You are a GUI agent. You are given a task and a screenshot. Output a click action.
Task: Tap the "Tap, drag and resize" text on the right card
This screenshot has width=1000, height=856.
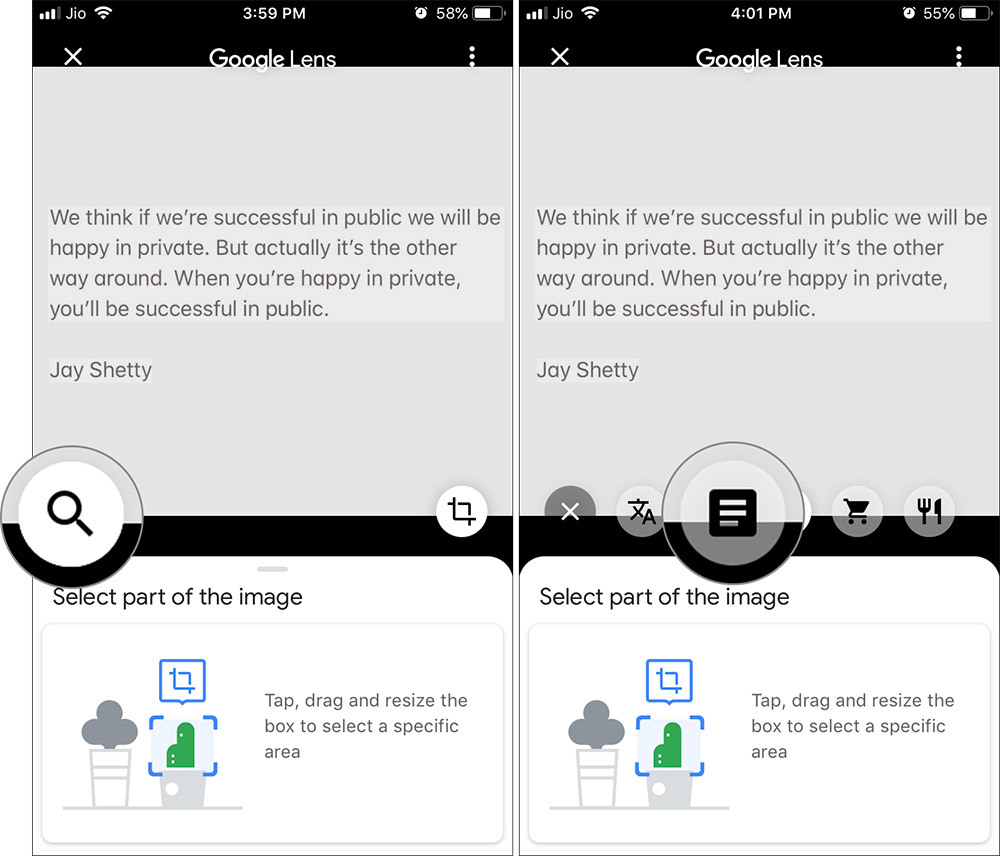[x=852, y=726]
